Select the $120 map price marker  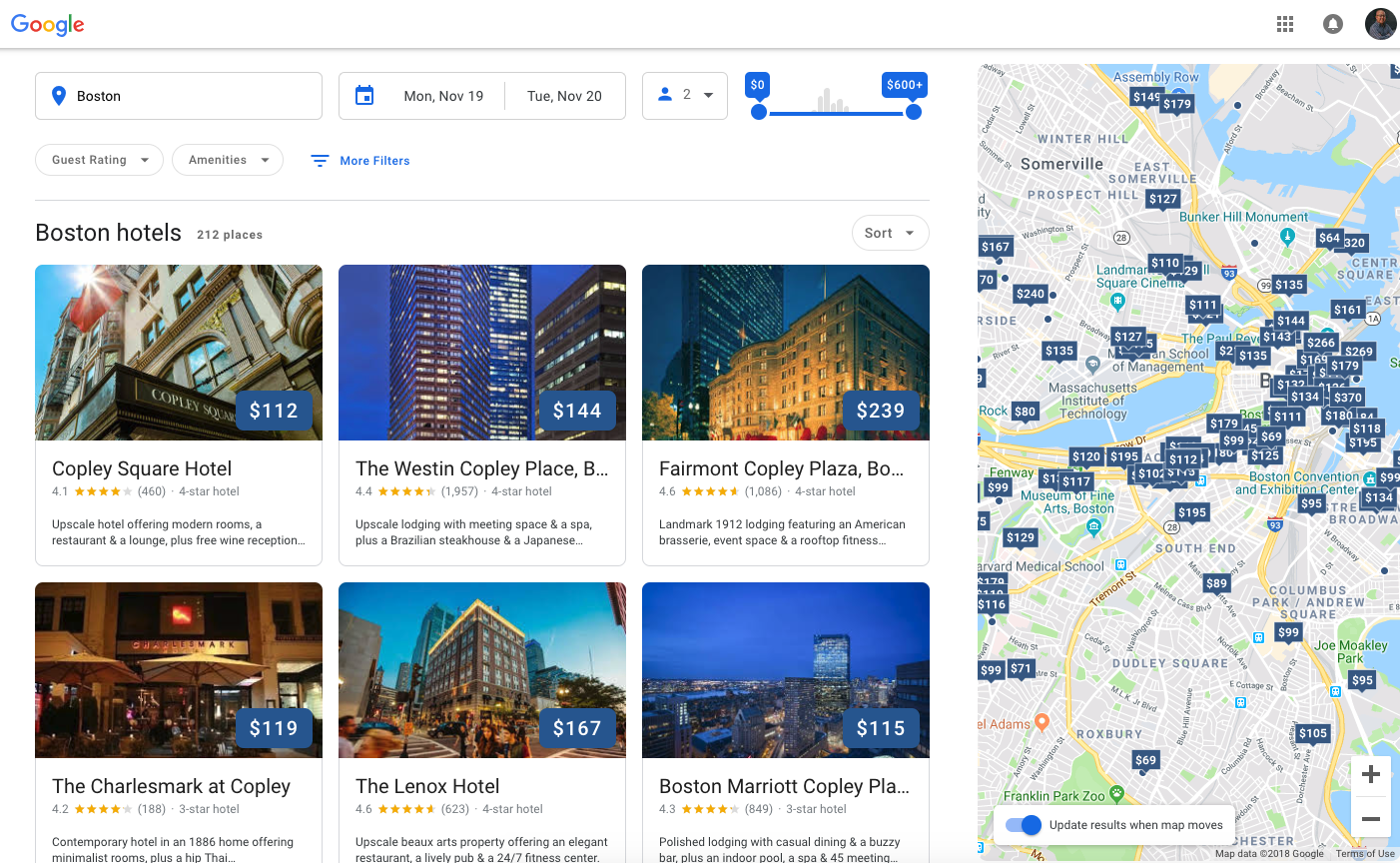tap(1086, 456)
